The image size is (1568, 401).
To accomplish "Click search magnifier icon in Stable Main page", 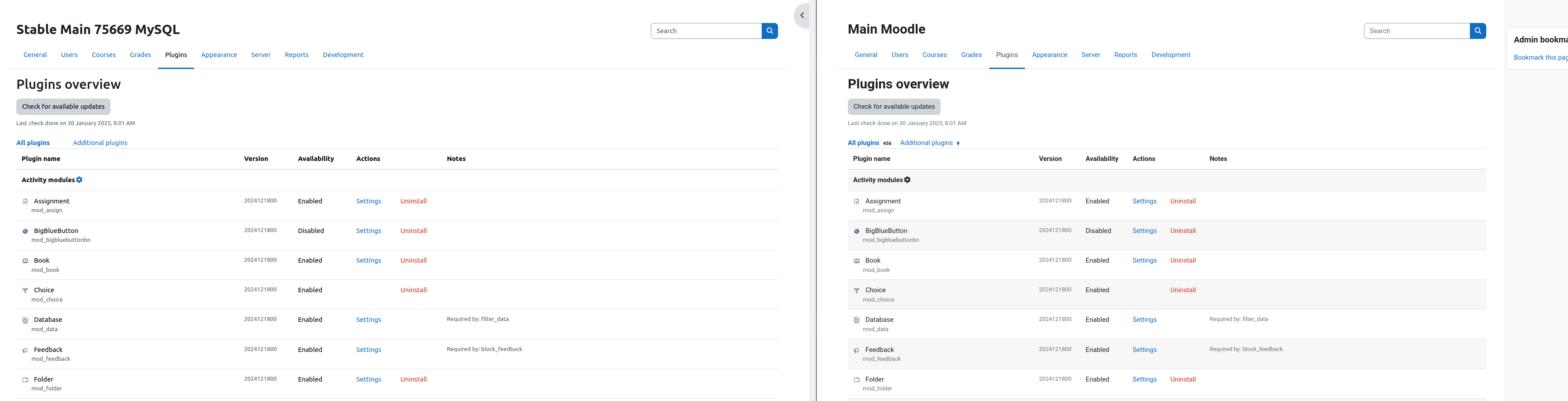I will click(769, 31).
